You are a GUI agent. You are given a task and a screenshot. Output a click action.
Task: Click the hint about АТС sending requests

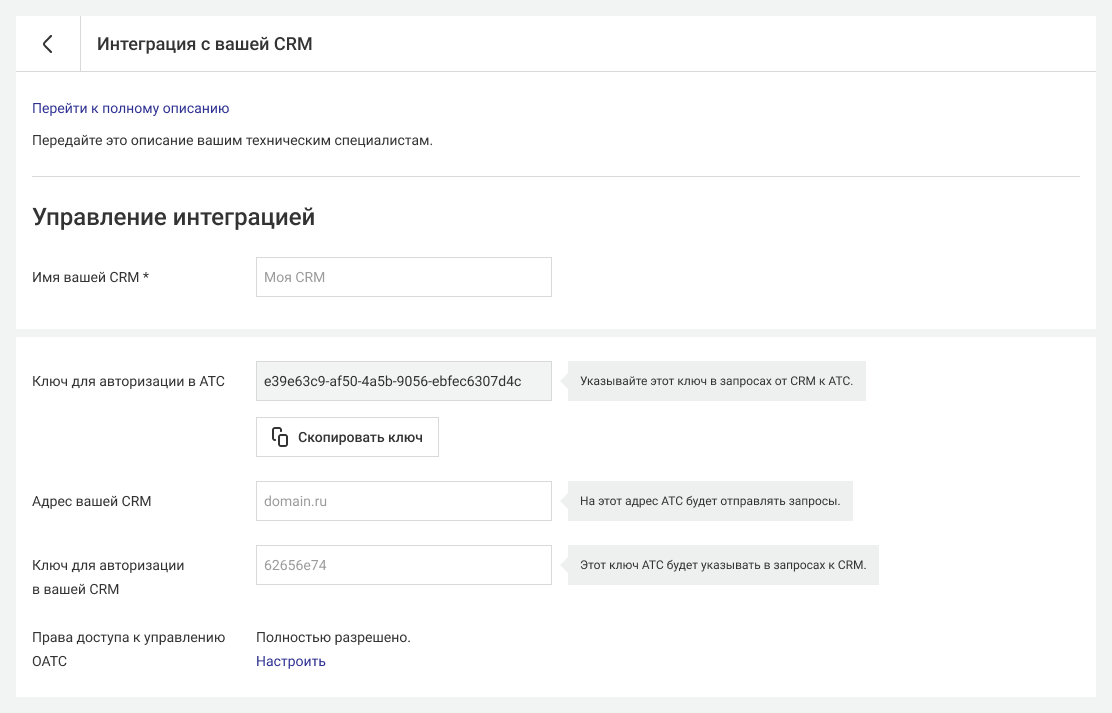[709, 501]
